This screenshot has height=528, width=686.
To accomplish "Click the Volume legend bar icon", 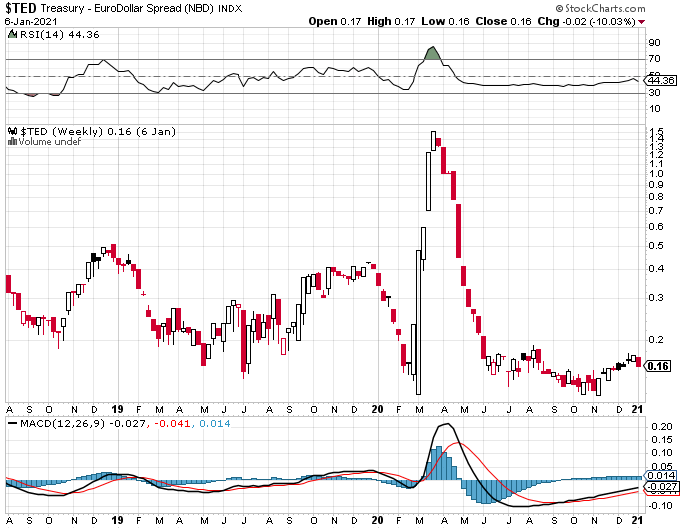I will click(x=11, y=141).
